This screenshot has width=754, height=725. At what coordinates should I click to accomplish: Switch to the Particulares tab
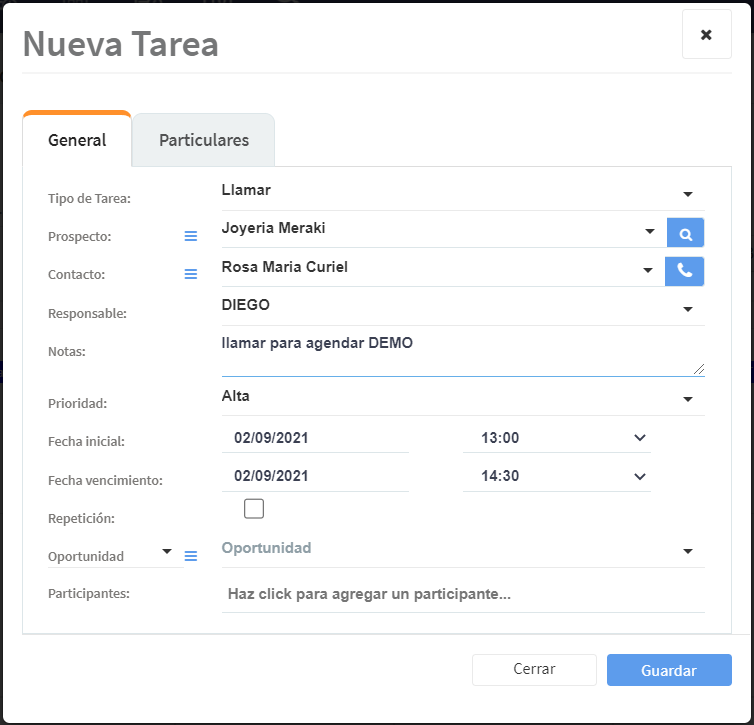click(204, 140)
